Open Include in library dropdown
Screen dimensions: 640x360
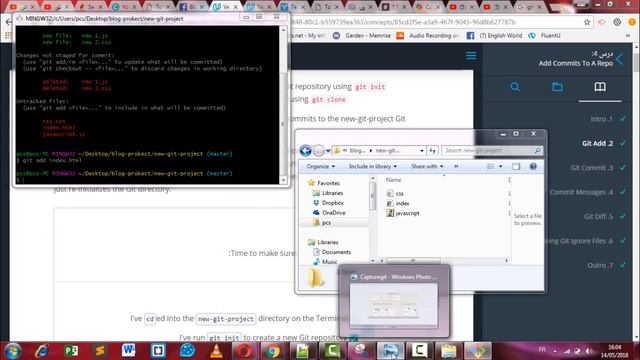[373, 167]
